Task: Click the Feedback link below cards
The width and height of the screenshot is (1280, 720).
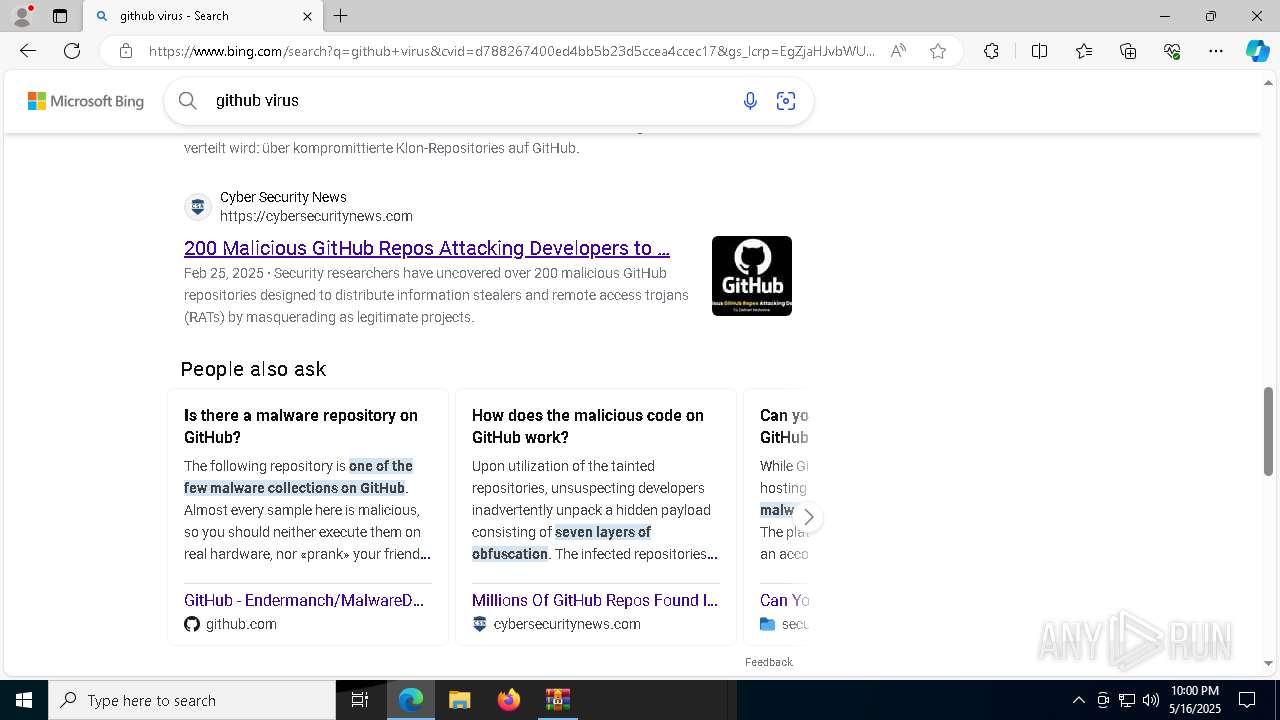Action: [769, 662]
